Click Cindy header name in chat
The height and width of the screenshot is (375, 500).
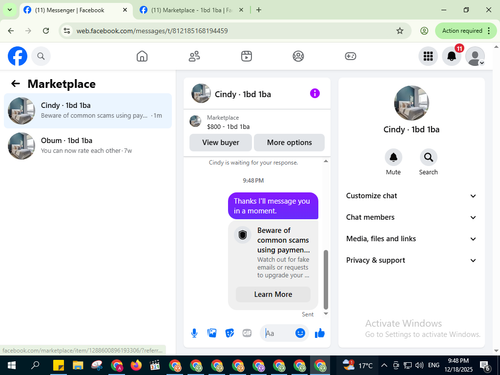click(x=243, y=94)
